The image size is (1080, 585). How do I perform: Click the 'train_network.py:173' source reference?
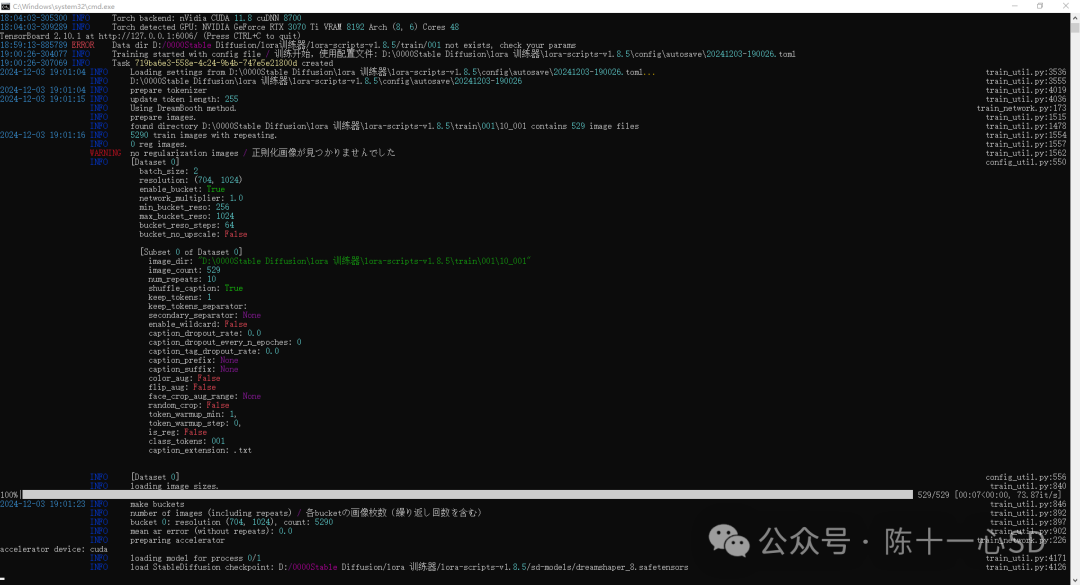click(x=1021, y=108)
